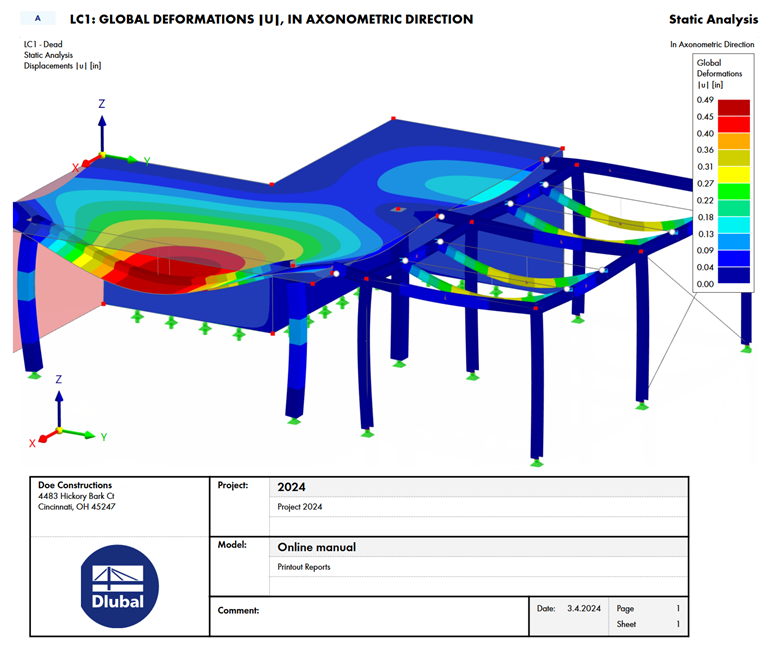
Task: Click the 'In Axonometric Direction' label
Action: (712, 44)
